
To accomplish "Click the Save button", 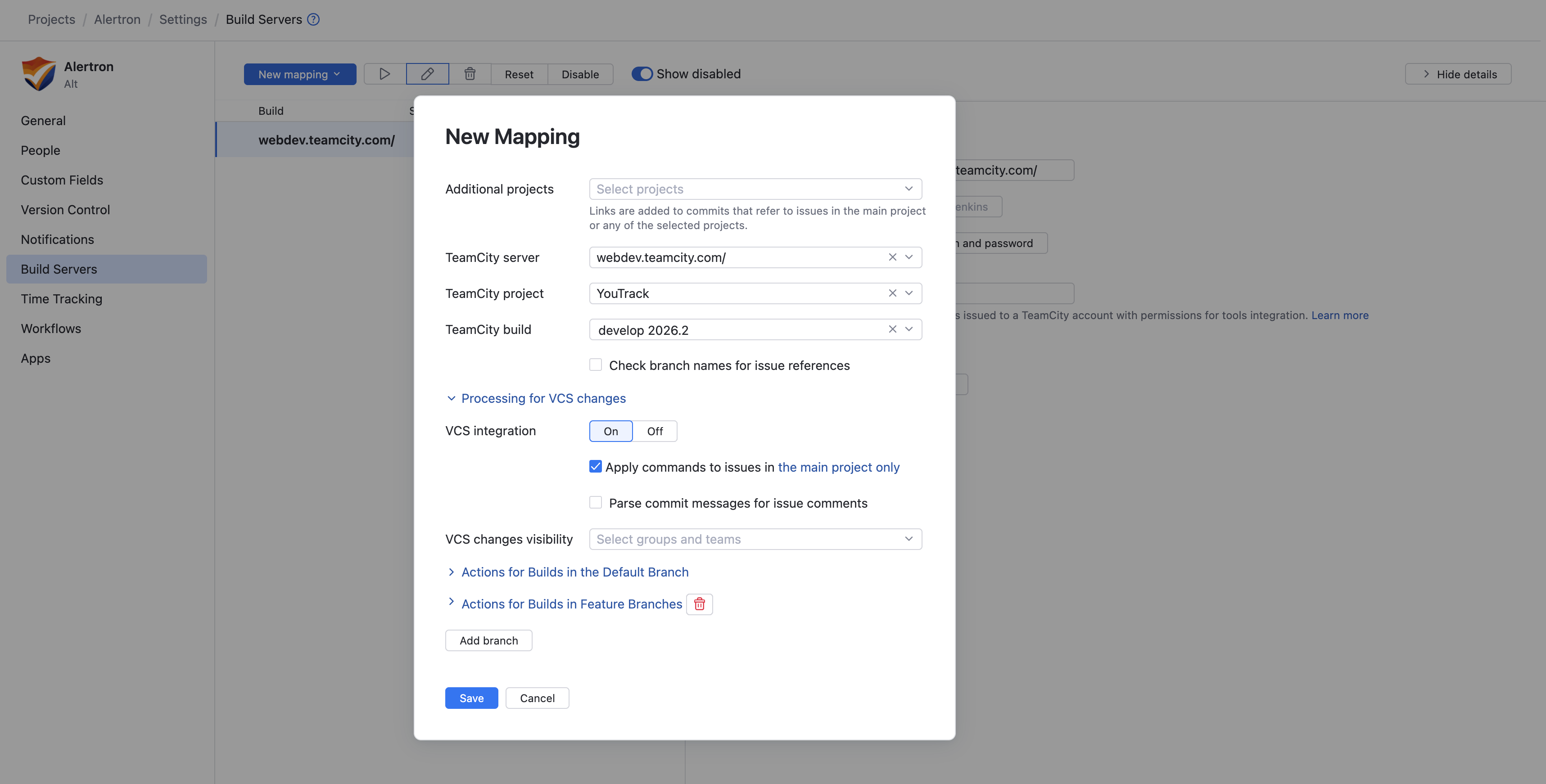I will pyautogui.click(x=472, y=698).
